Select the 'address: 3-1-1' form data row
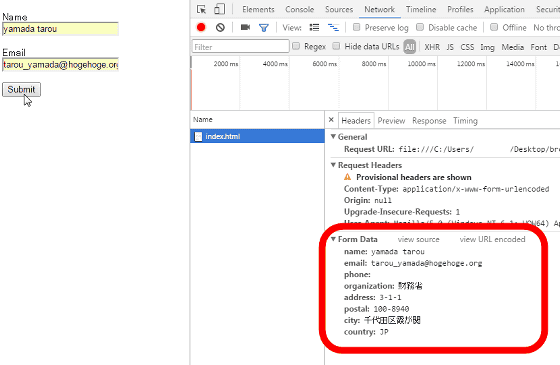This screenshot has height=365, width=560. pos(372,297)
